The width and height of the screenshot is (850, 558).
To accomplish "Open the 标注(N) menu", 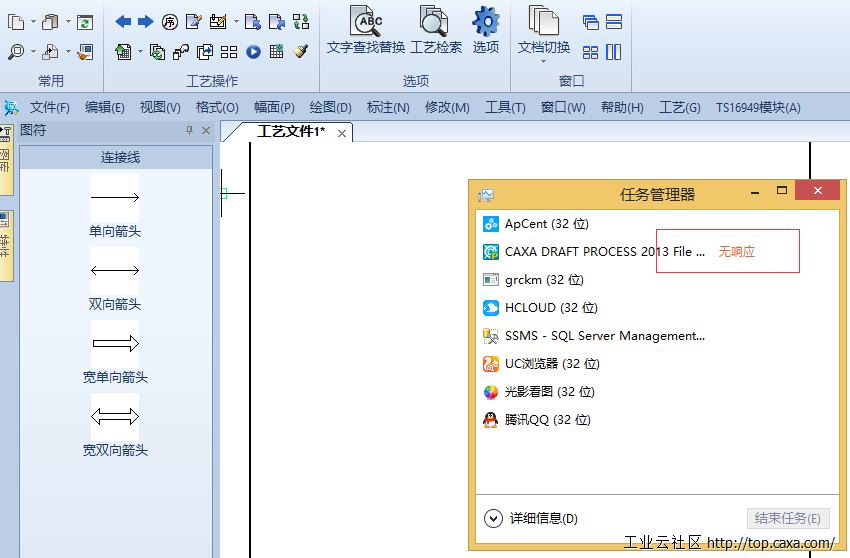I will [388, 107].
